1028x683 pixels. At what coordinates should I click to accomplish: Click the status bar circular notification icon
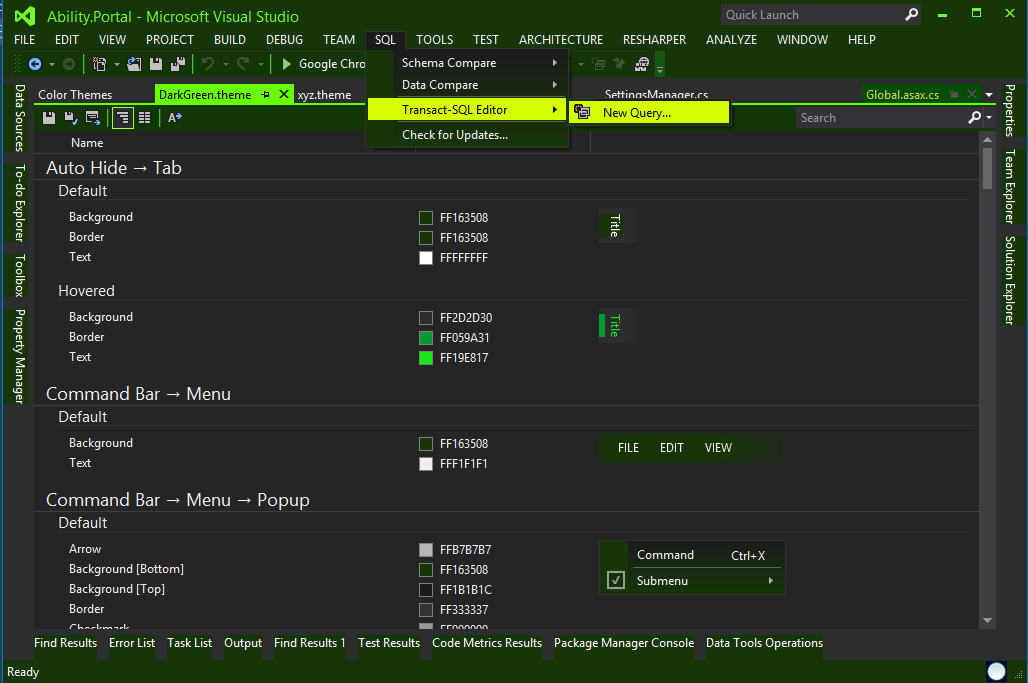click(x=997, y=671)
